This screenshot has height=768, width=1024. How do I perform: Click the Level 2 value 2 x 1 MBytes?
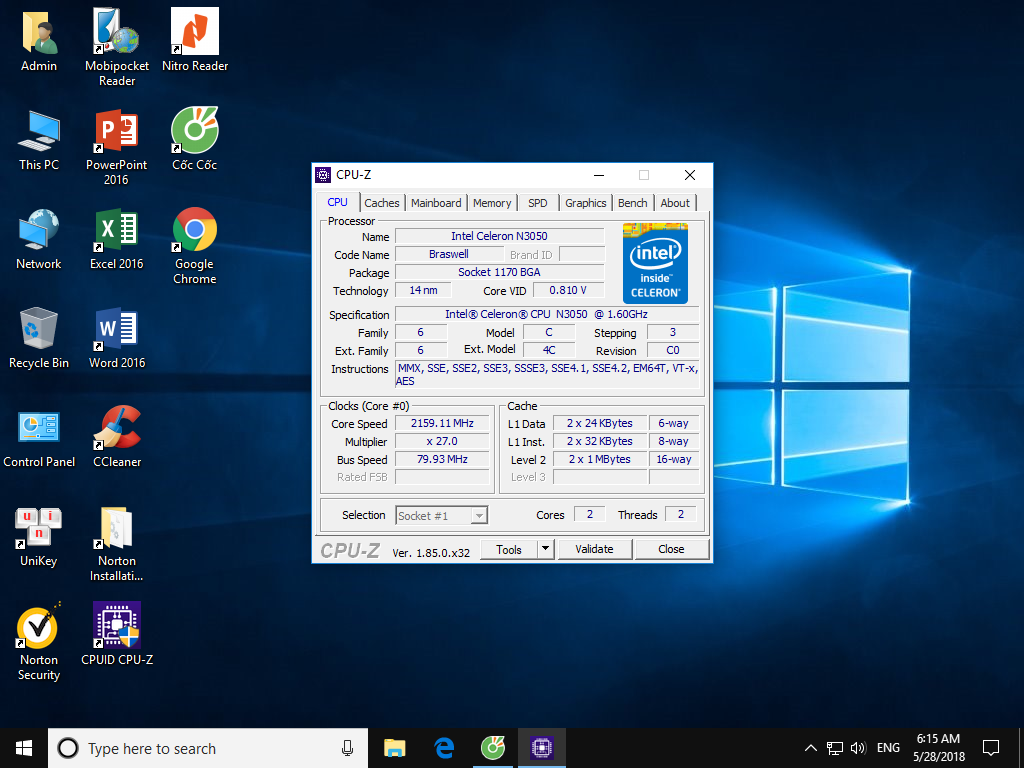pos(600,459)
